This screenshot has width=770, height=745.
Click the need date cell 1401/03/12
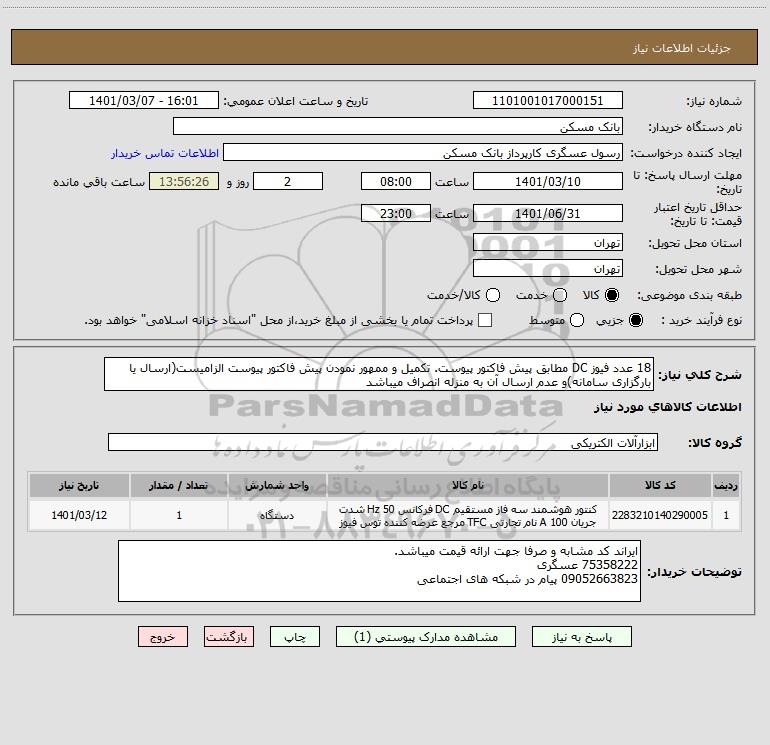[79, 515]
